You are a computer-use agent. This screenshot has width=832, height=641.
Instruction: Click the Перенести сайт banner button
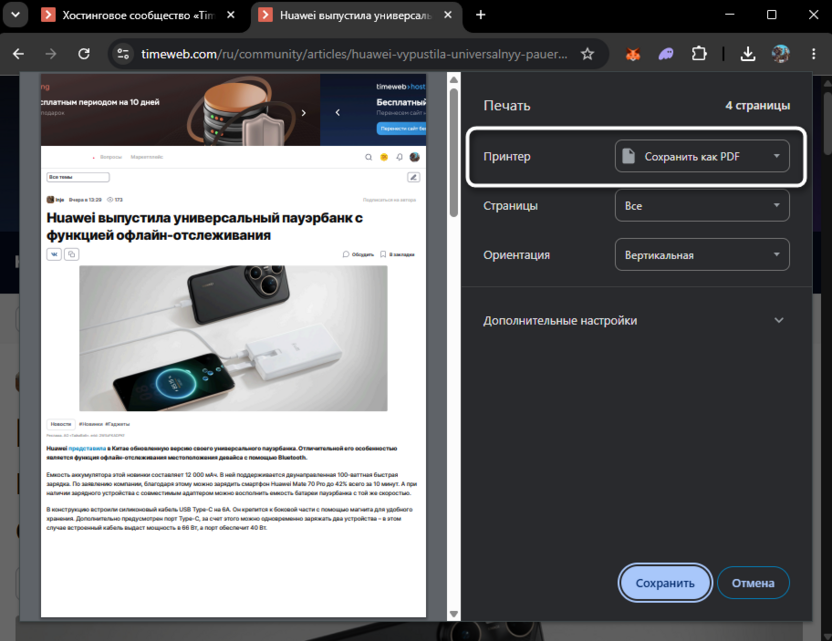coord(402,128)
